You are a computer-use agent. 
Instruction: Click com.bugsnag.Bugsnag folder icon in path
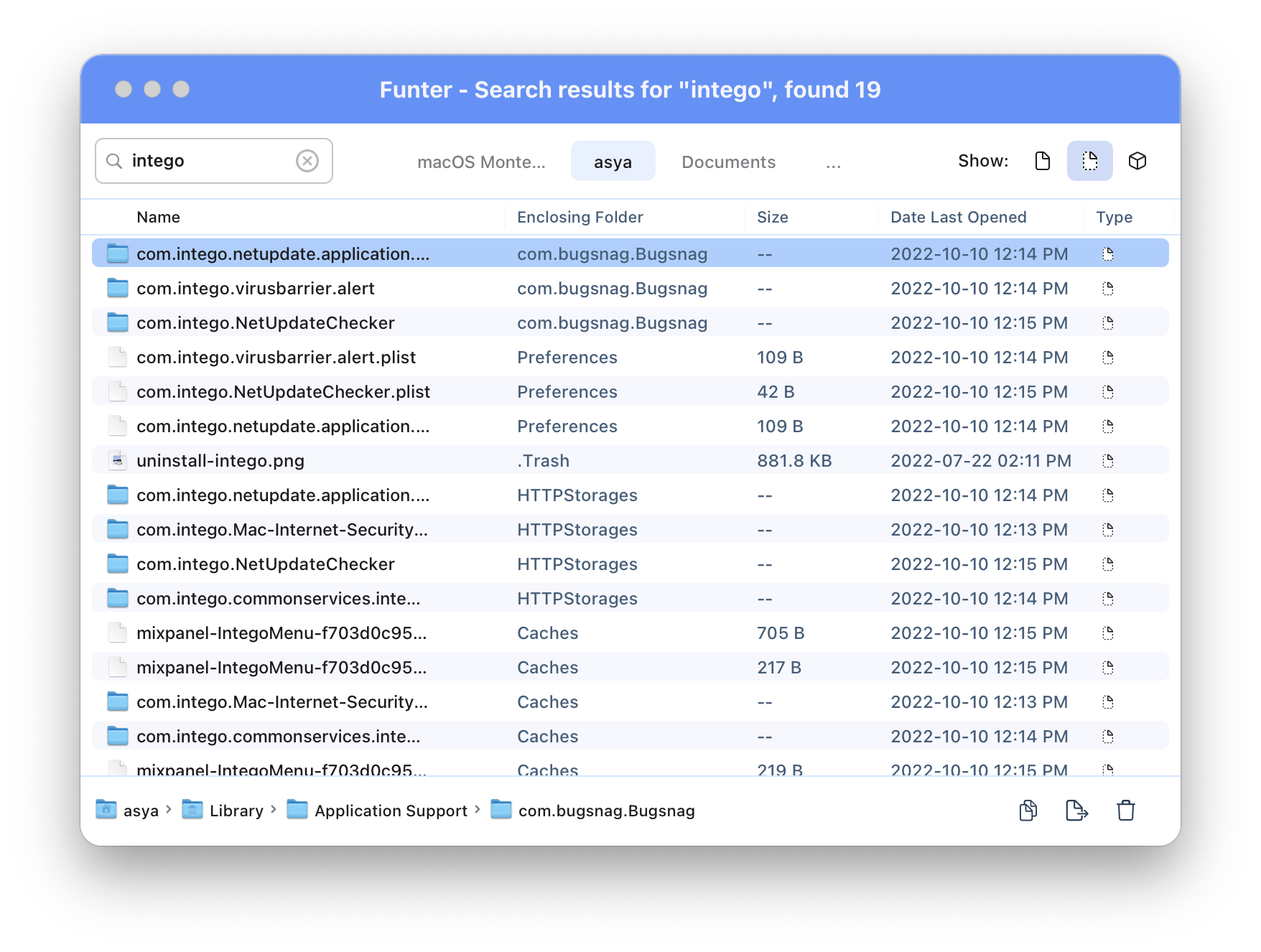tap(501, 809)
